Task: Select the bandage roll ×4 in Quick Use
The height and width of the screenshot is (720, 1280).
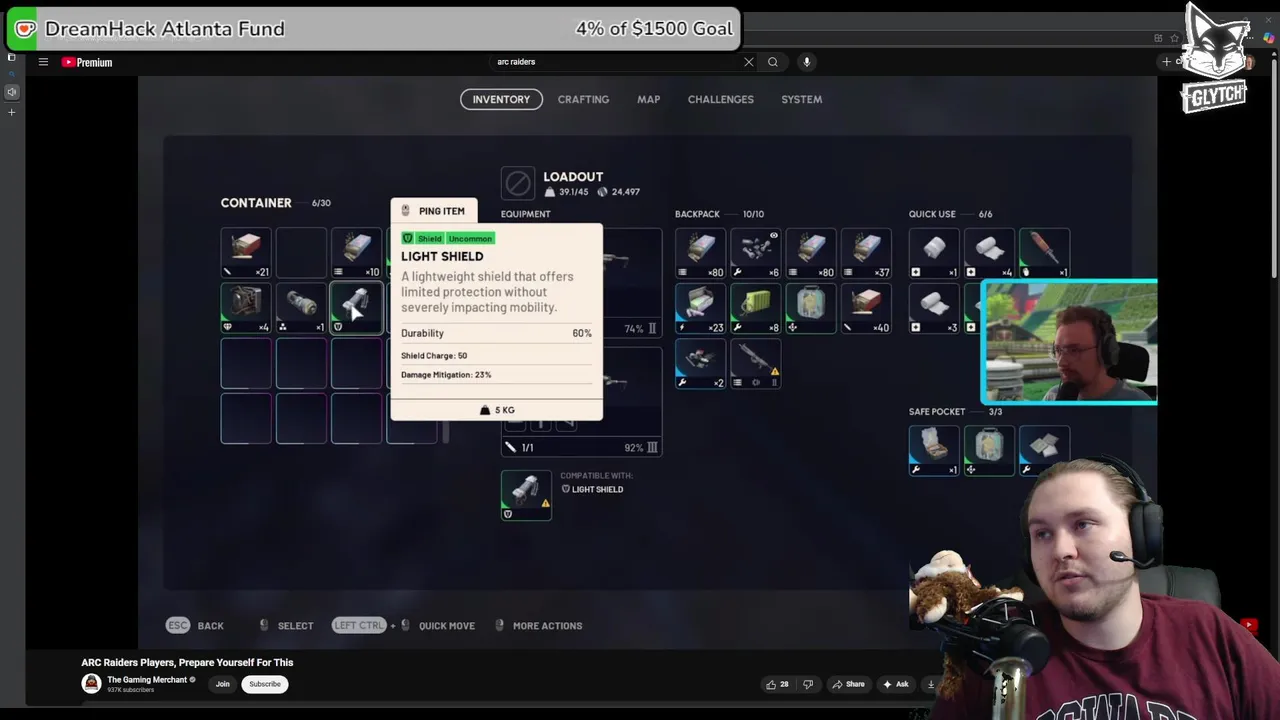Action: pyautogui.click(x=989, y=253)
